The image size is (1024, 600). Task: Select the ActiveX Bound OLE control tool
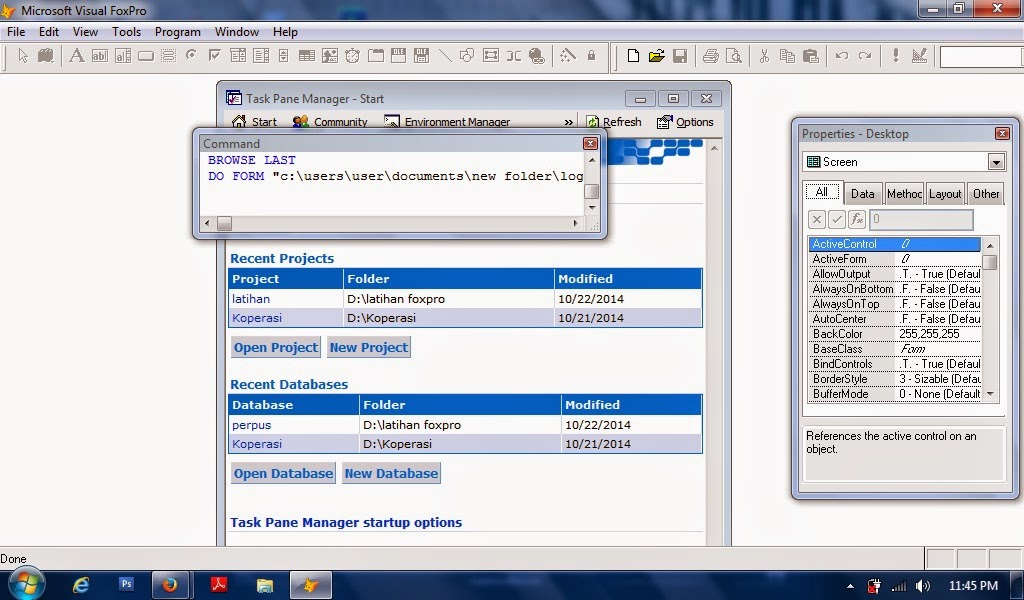click(421, 56)
